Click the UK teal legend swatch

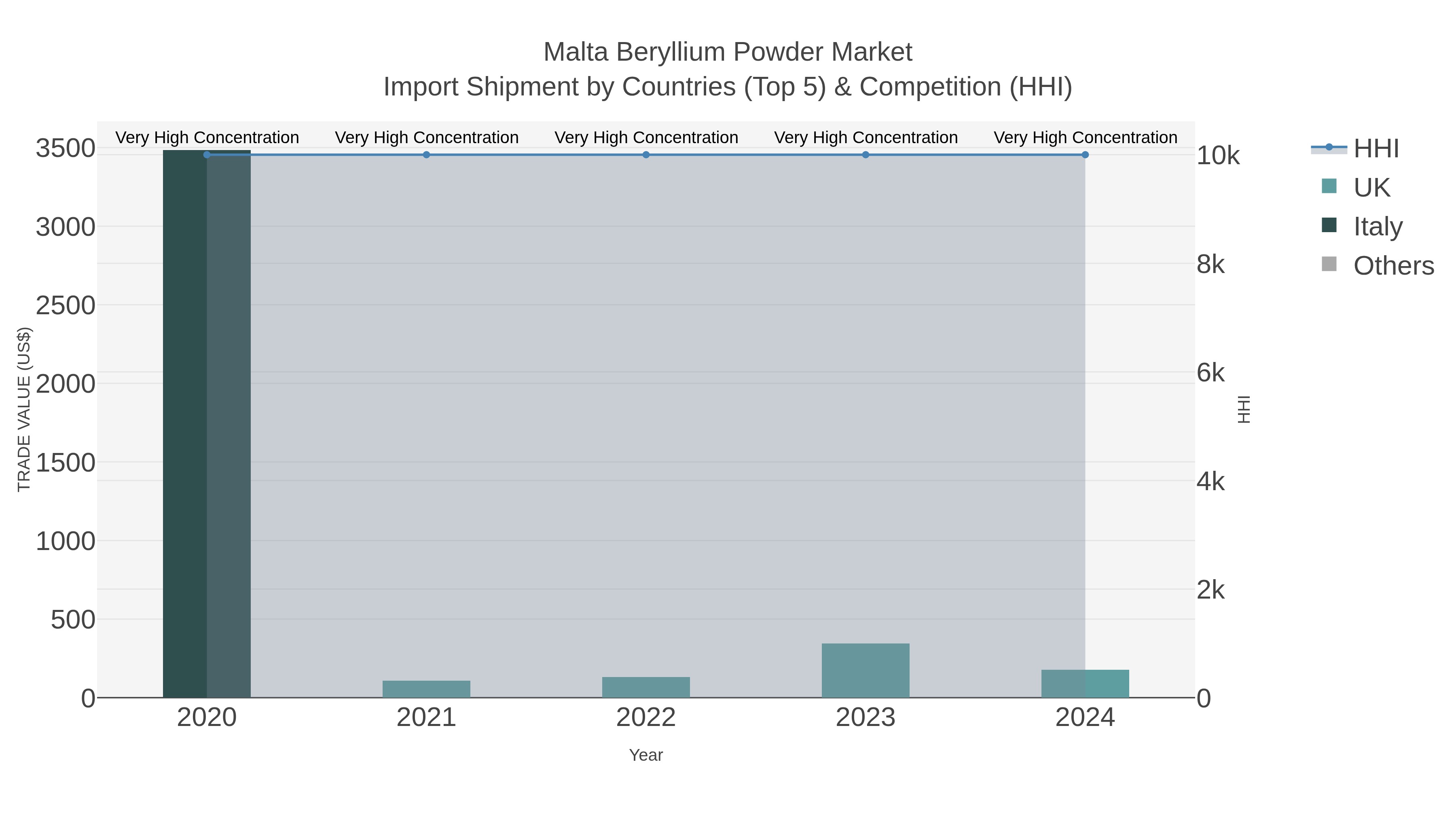pyautogui.click(x=1329, y=186)
